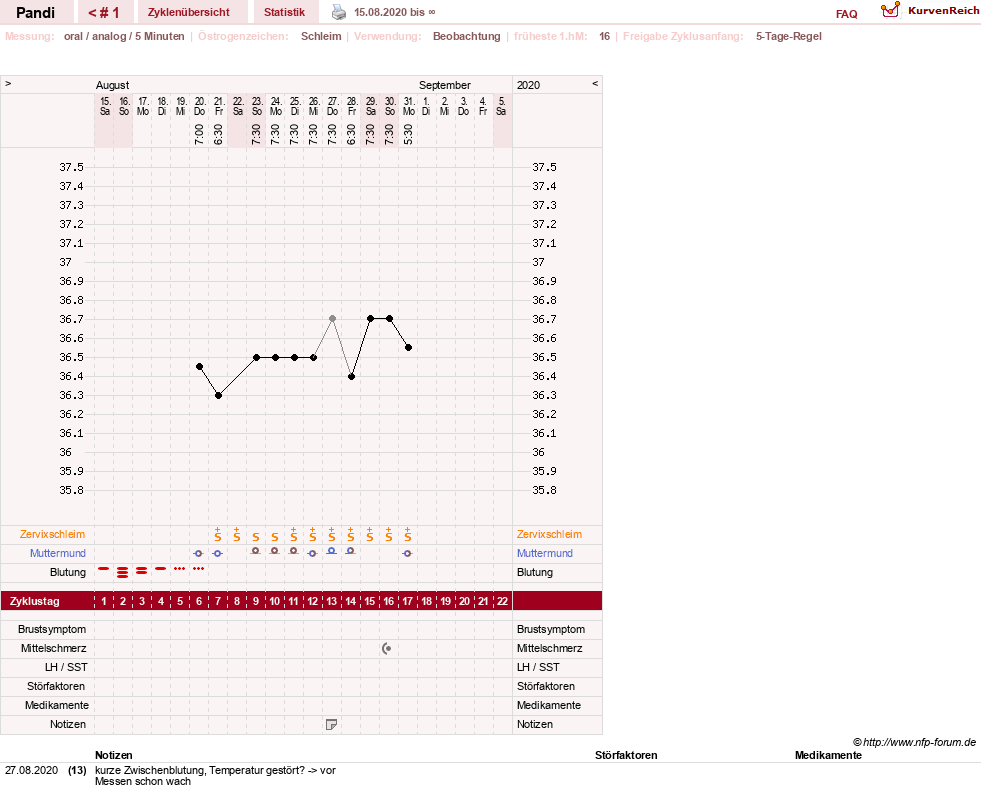The height and width of the screenshot is (808, 981).
Task: Click bleeding marker on cycle day 1
Action: click(104, 568)
